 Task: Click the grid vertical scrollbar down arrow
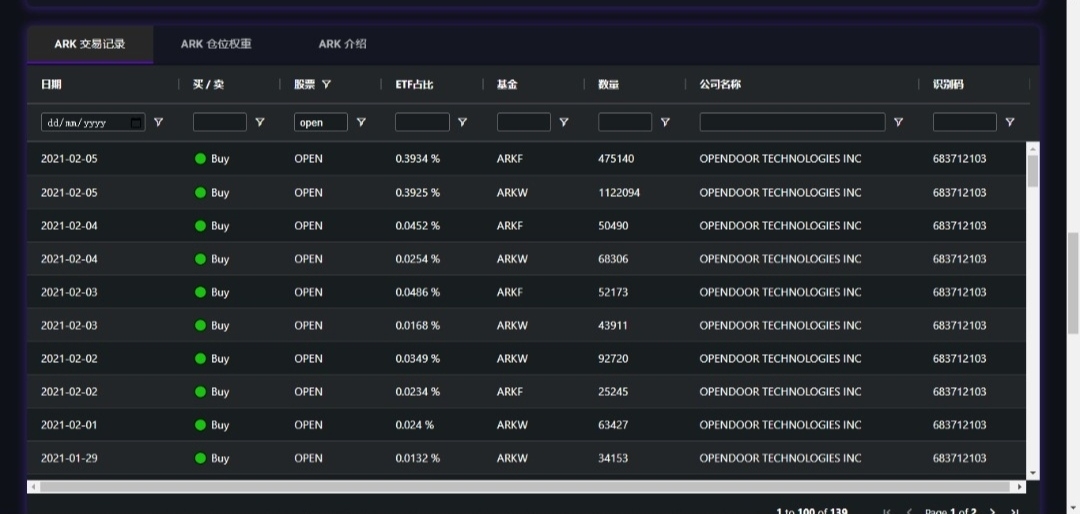coord(1032,473)
